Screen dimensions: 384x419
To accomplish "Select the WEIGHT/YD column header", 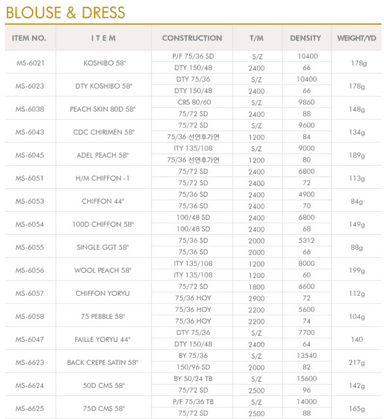I will [357, 38].
